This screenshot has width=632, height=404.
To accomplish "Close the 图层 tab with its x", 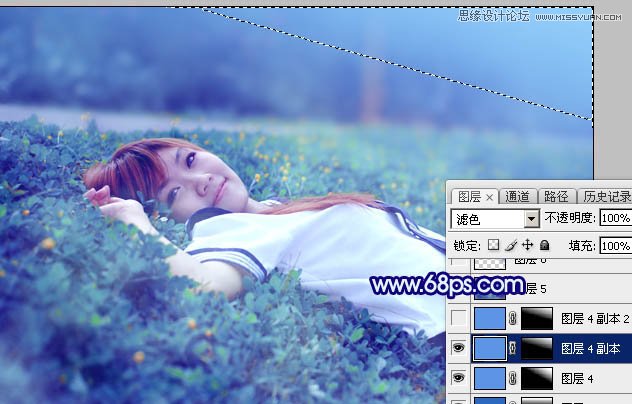I will (x=489, y=197).
